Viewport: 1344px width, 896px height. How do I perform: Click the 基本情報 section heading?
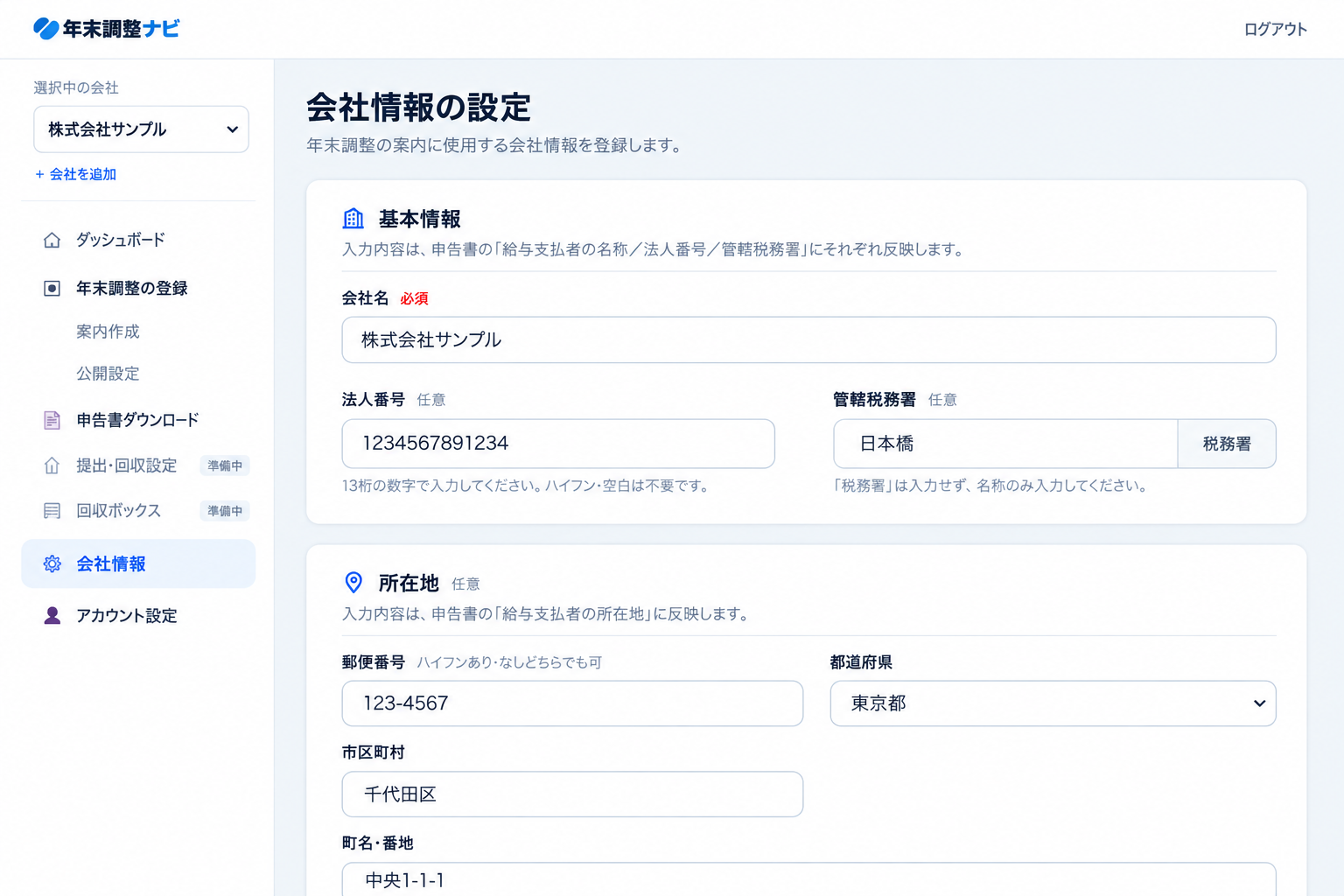(420, 219)
